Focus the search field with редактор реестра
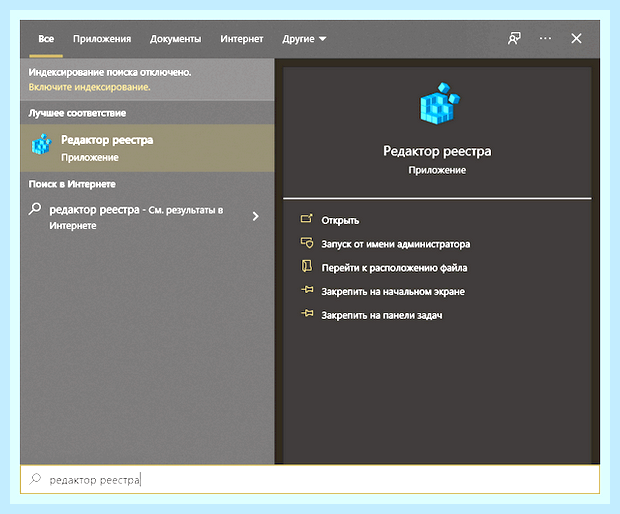This screenshot has width=620, height=514. click(x=310, y=480)
